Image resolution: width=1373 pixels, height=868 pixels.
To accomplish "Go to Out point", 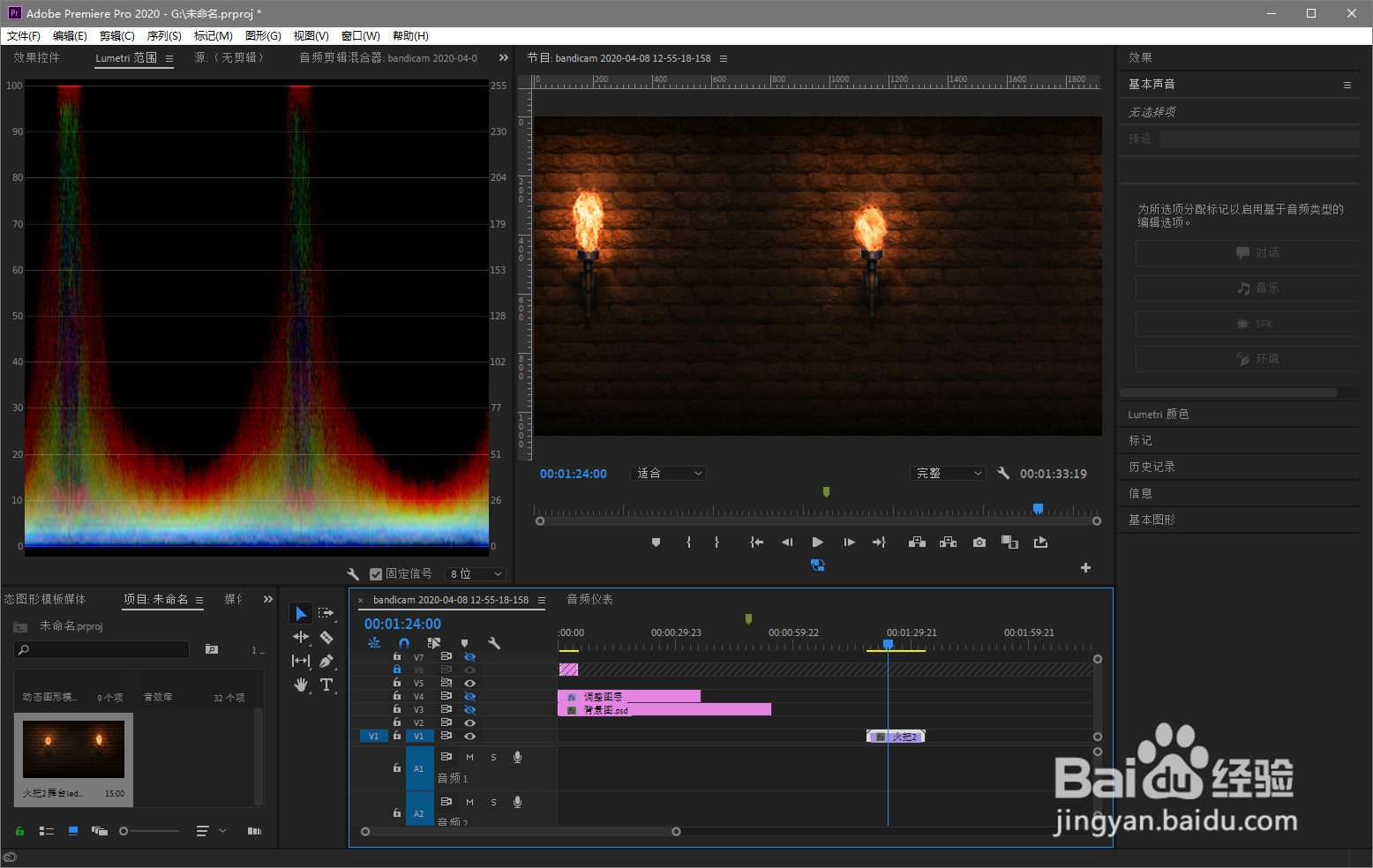I will (x=879, y=542).
